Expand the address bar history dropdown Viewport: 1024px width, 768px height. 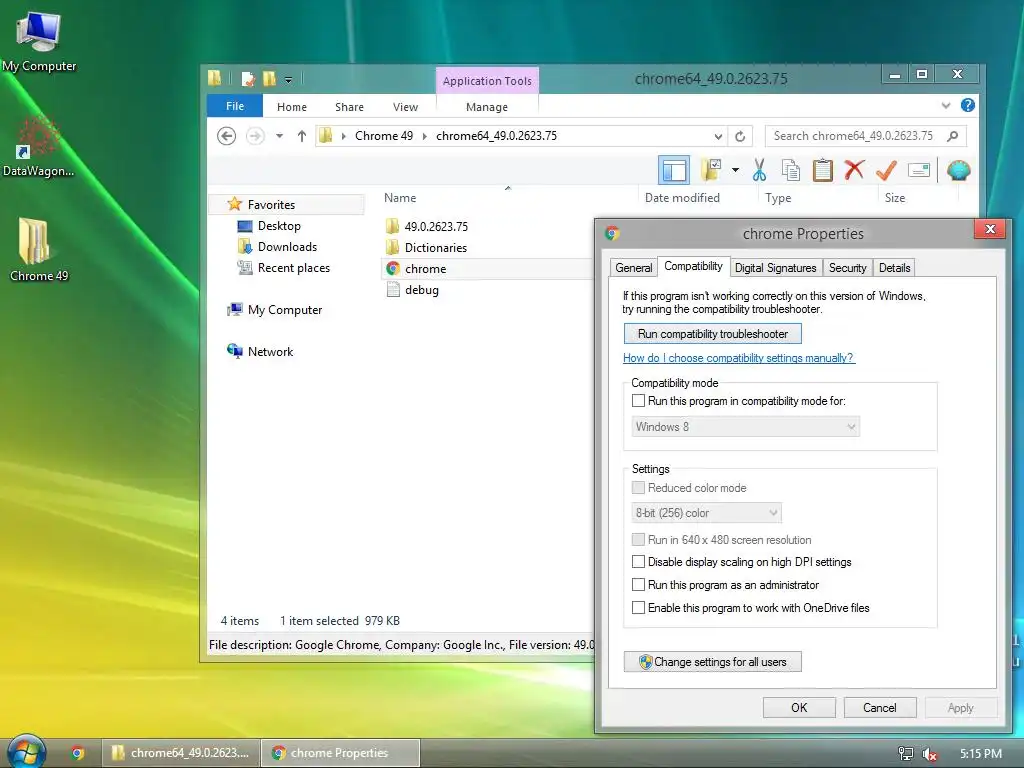pyautogui.click(x=718, y=136)
